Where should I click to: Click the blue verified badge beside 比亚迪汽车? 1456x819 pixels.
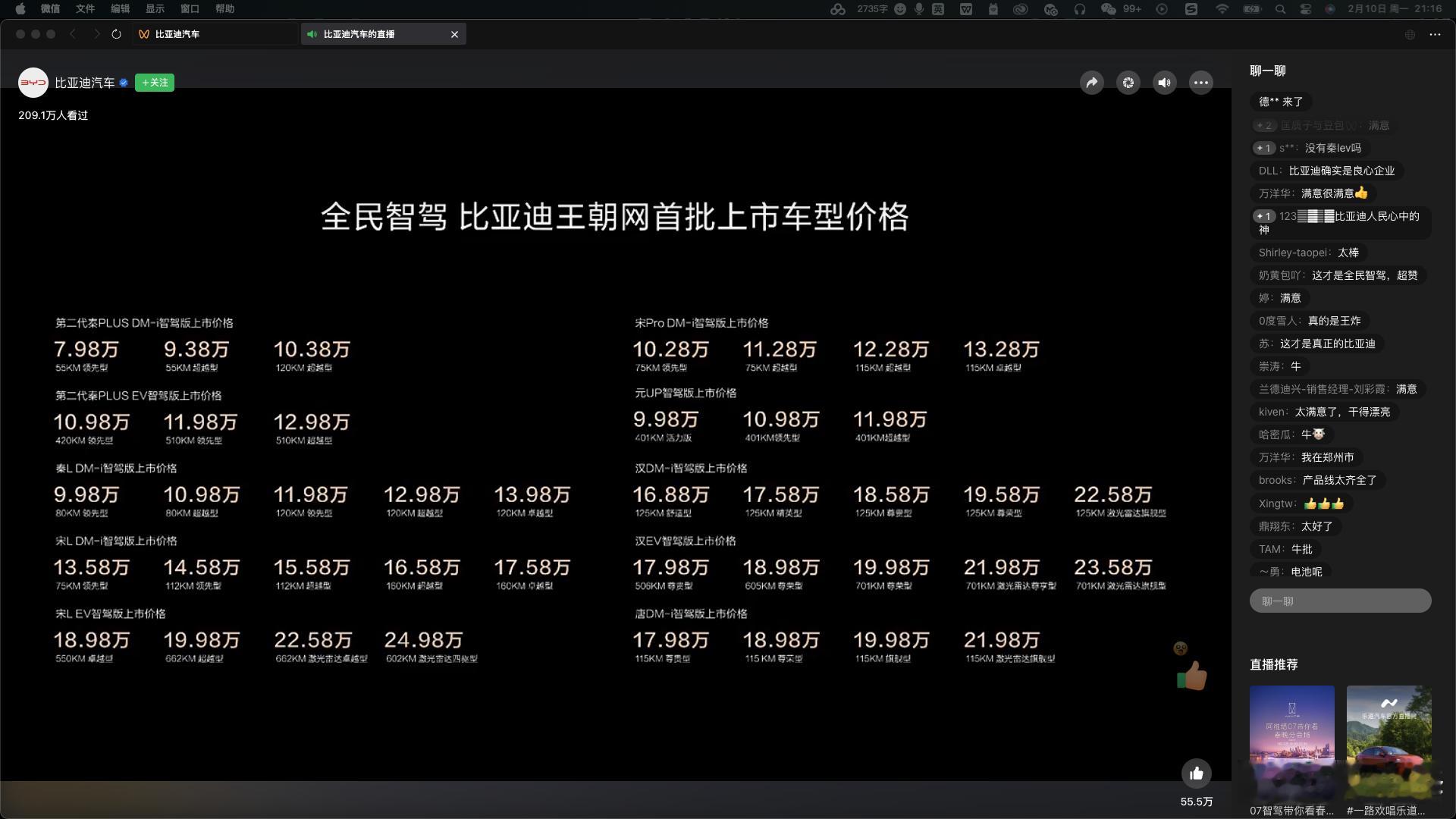click(124, 83)
